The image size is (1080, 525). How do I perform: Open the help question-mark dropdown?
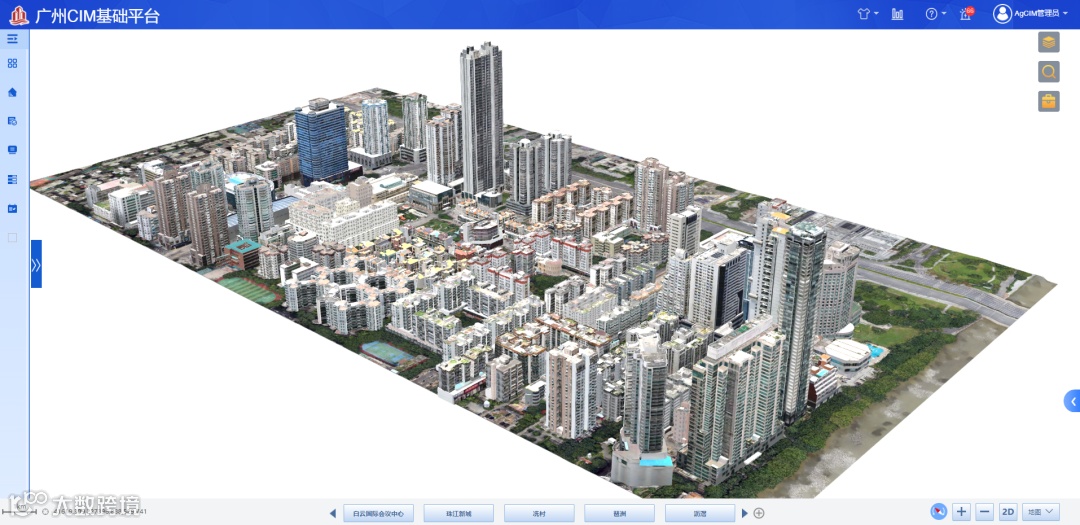tap(935, 14)
